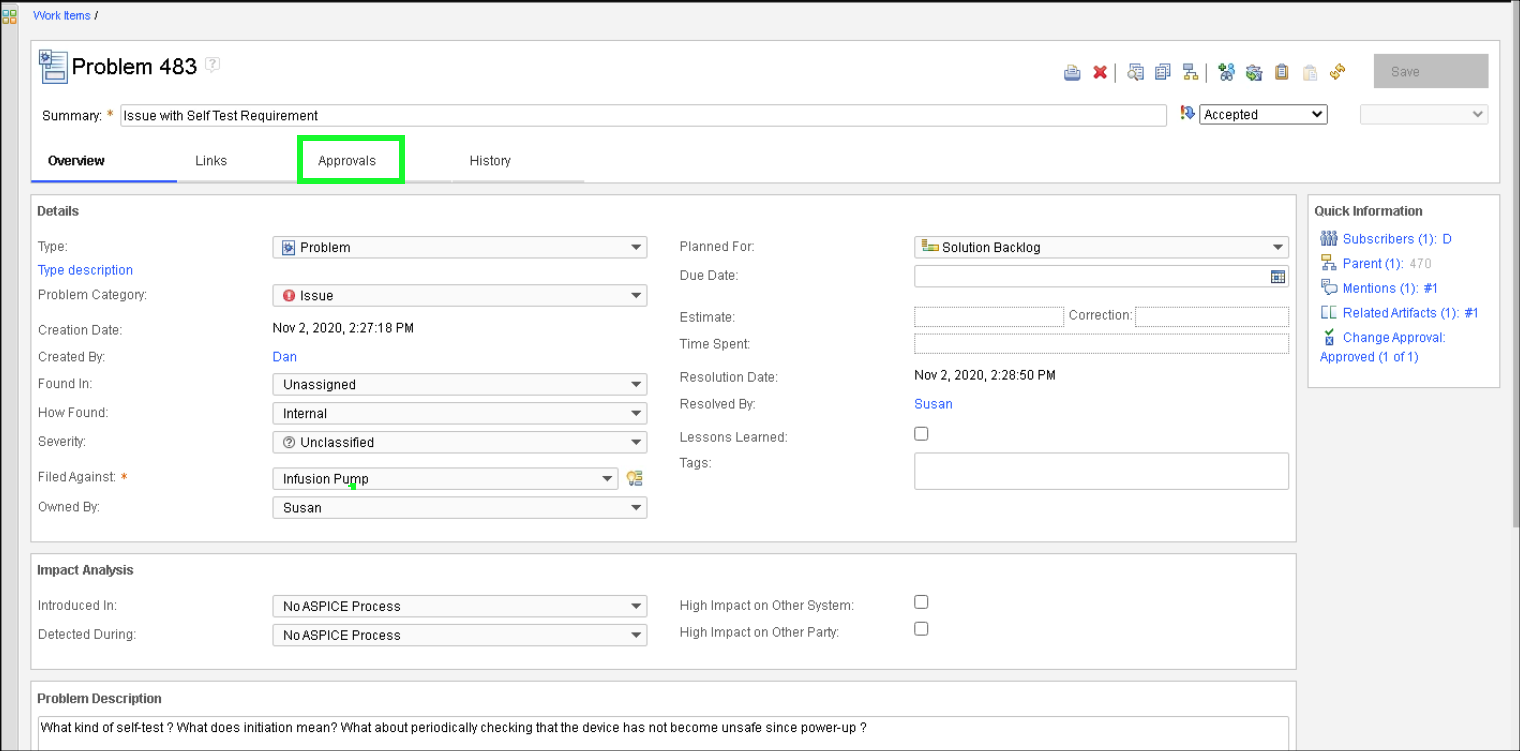Click the yellow refresh arrows icon
Screen dimensions: 1520x751
[x=1337, y=72]
